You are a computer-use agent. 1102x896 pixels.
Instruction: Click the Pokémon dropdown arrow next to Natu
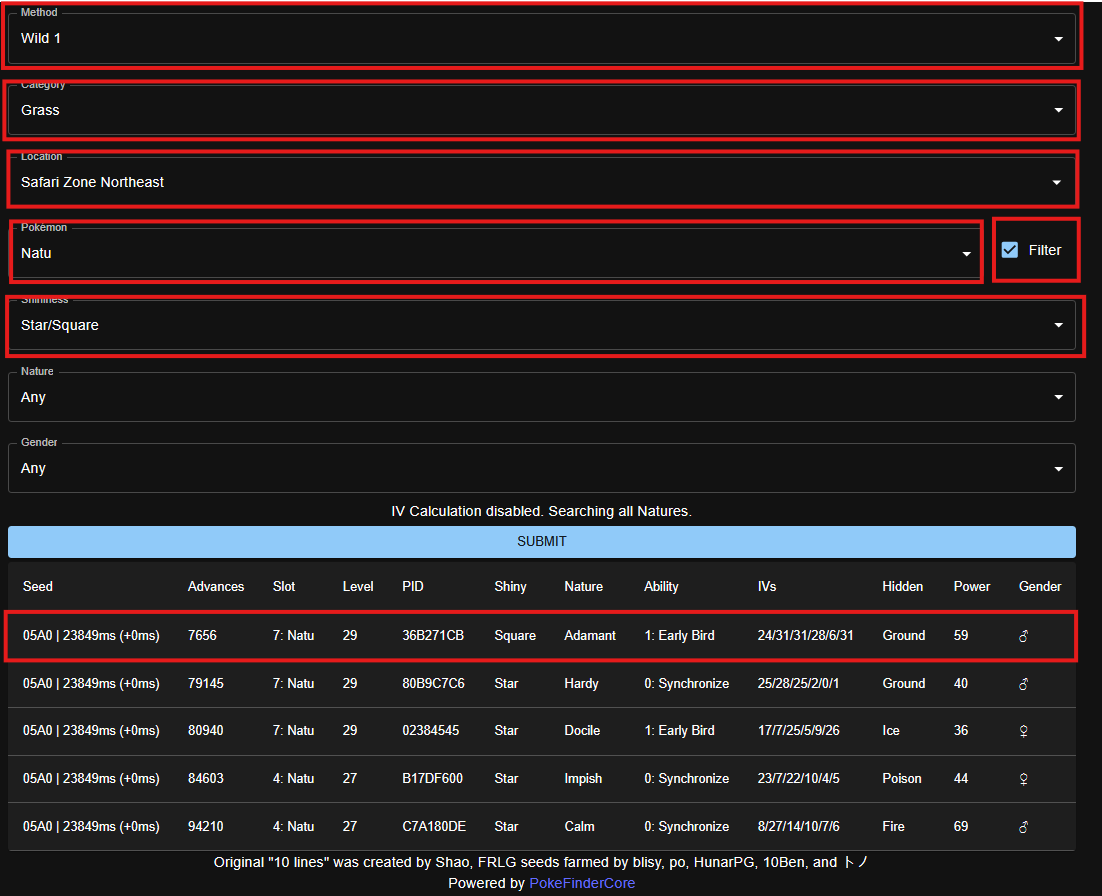(x=966, y=254)
